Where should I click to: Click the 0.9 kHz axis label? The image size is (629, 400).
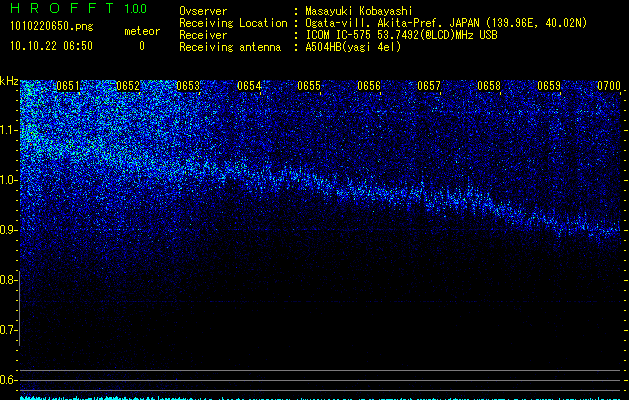[x=8, y=230]
